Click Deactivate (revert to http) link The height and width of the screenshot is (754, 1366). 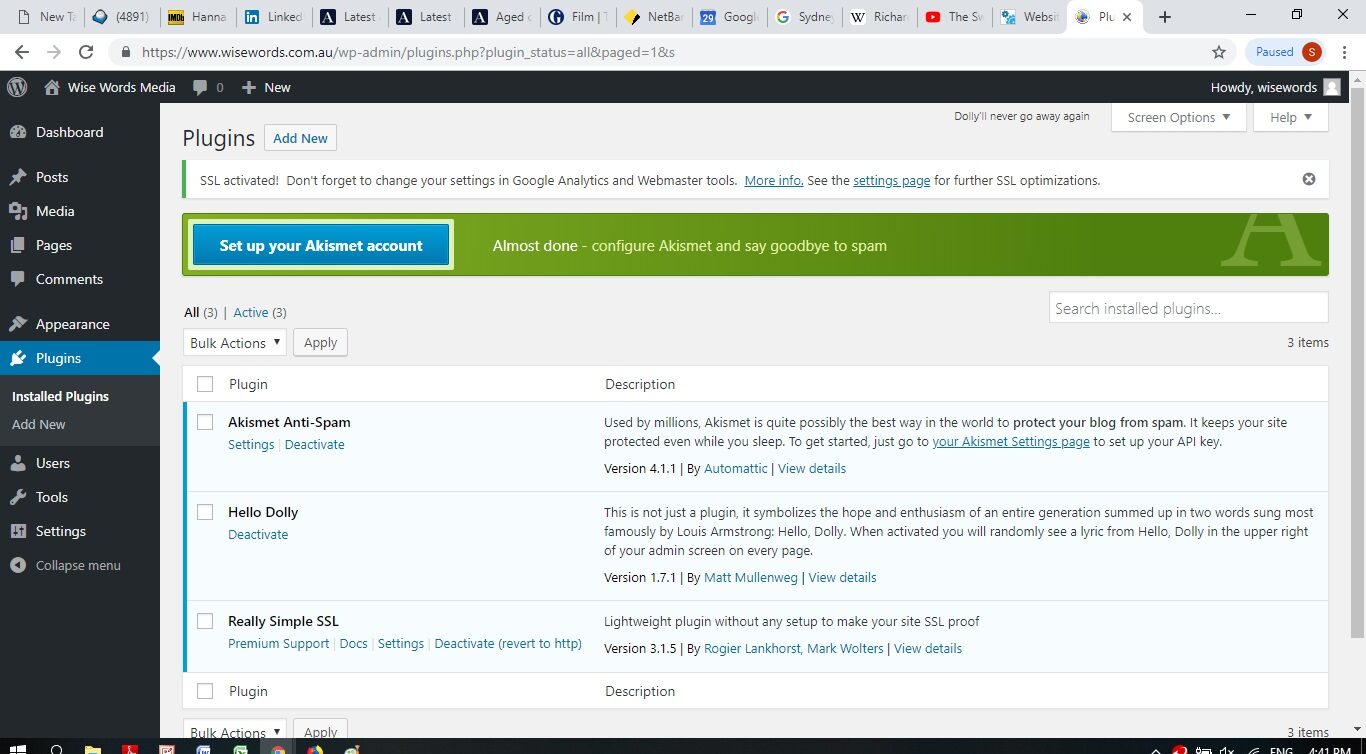(508, 643)
